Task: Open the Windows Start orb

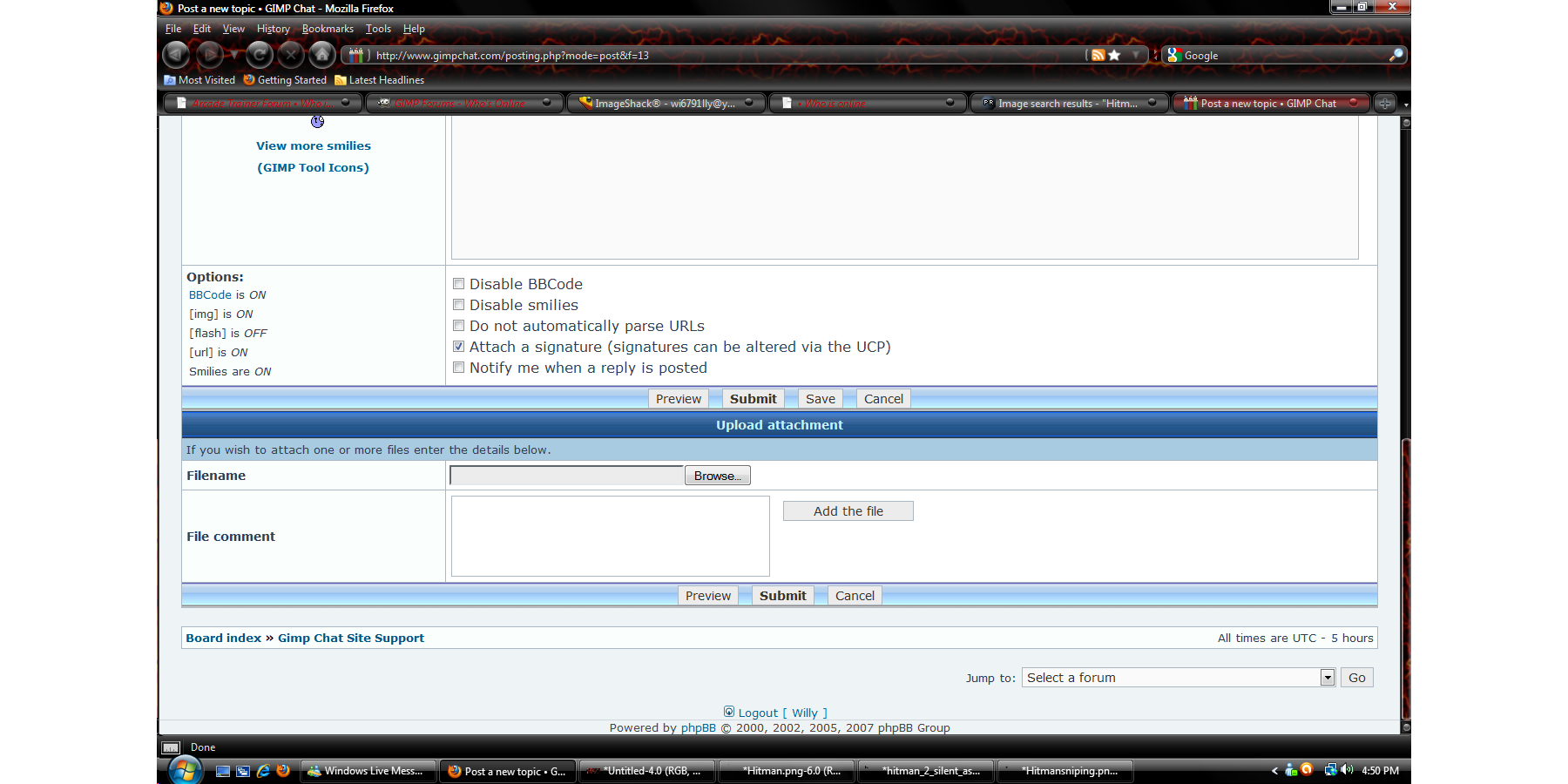Action: pyautogui.click(x=185, y=771)
